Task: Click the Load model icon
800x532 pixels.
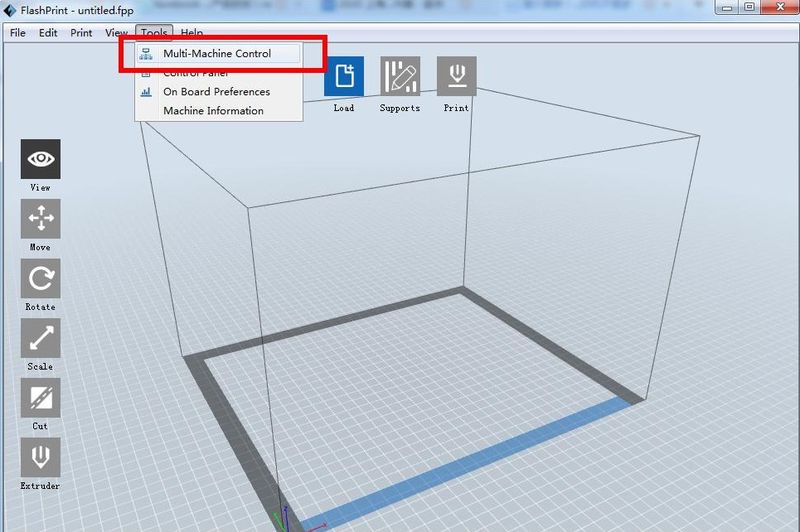Action: pos(344,77)
